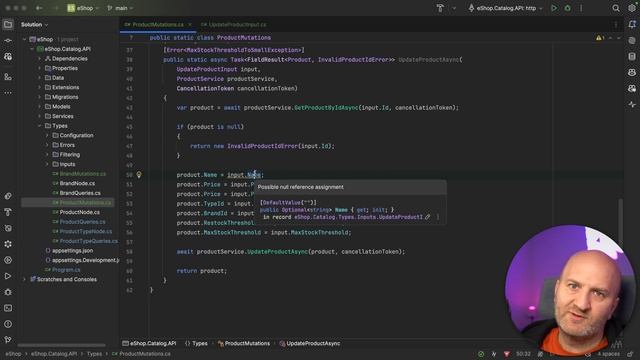
Task: Open the Database tool window icon in right strip
Action: (632, 56)
